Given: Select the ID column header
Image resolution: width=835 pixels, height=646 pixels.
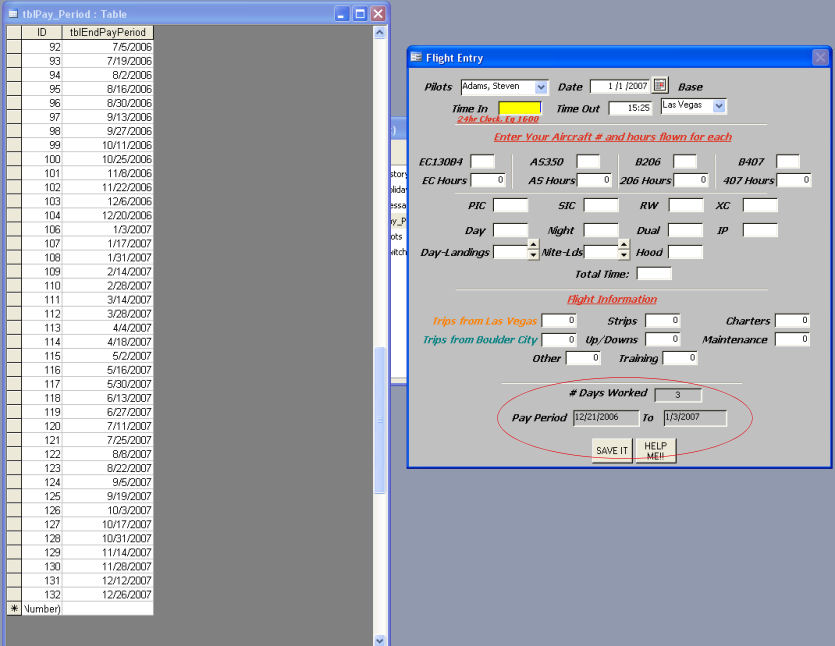Looking at the screenshot, I should 41,32.
